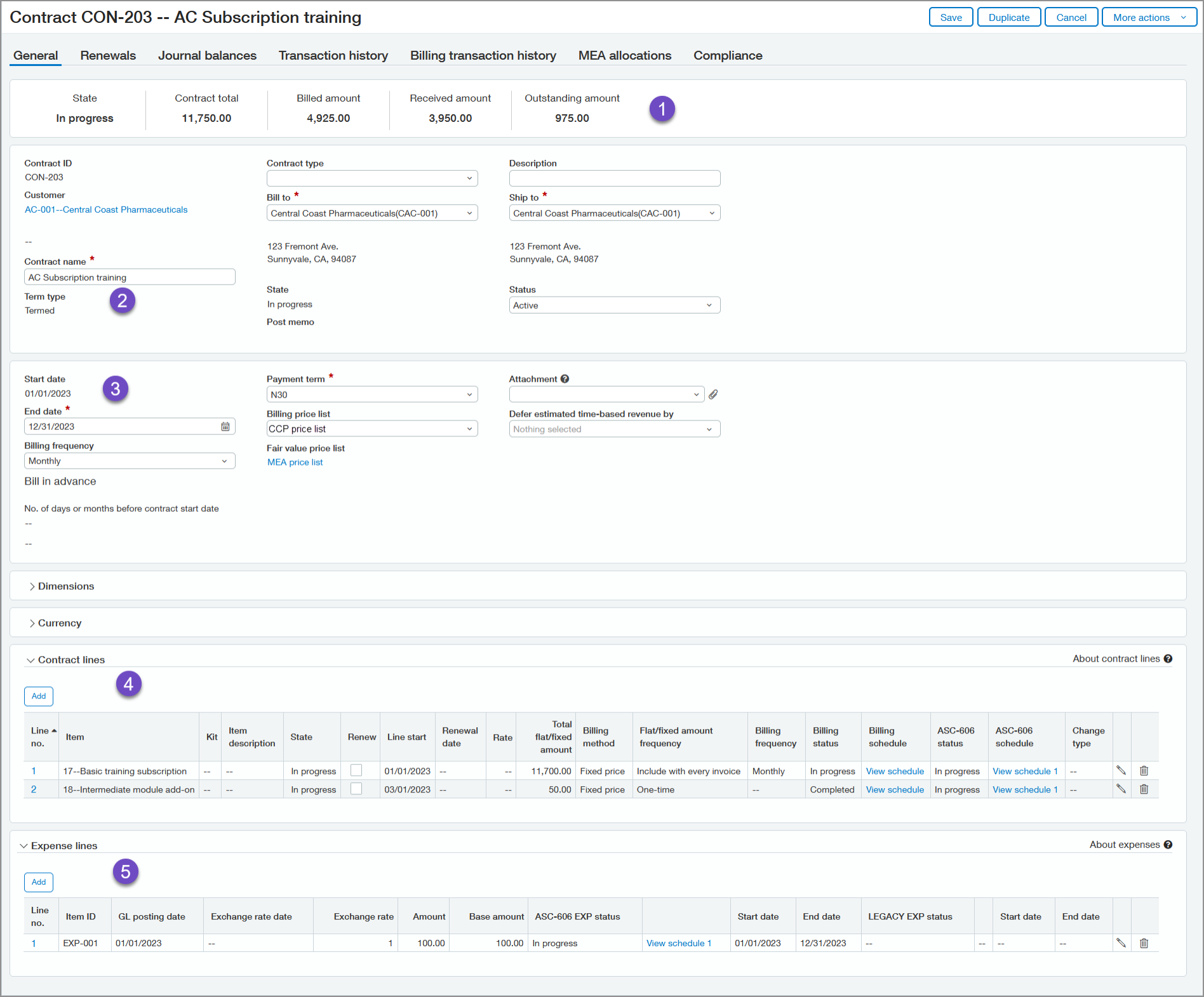
Task: Click the help icon next to About contract lines
Action: coord(1169,659)
